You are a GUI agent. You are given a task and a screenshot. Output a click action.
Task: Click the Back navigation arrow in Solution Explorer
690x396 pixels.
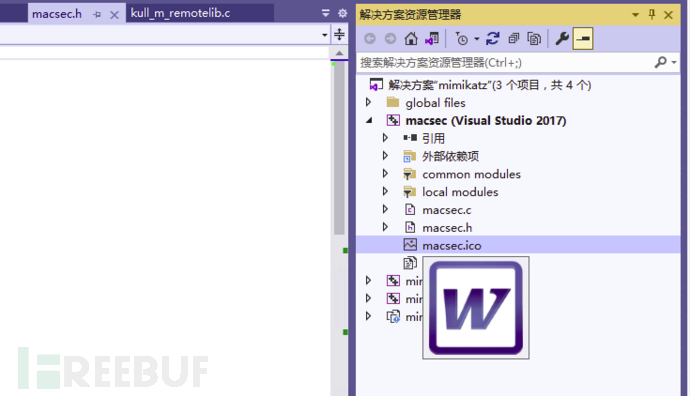pyautogui.click(x=370, y=39)
